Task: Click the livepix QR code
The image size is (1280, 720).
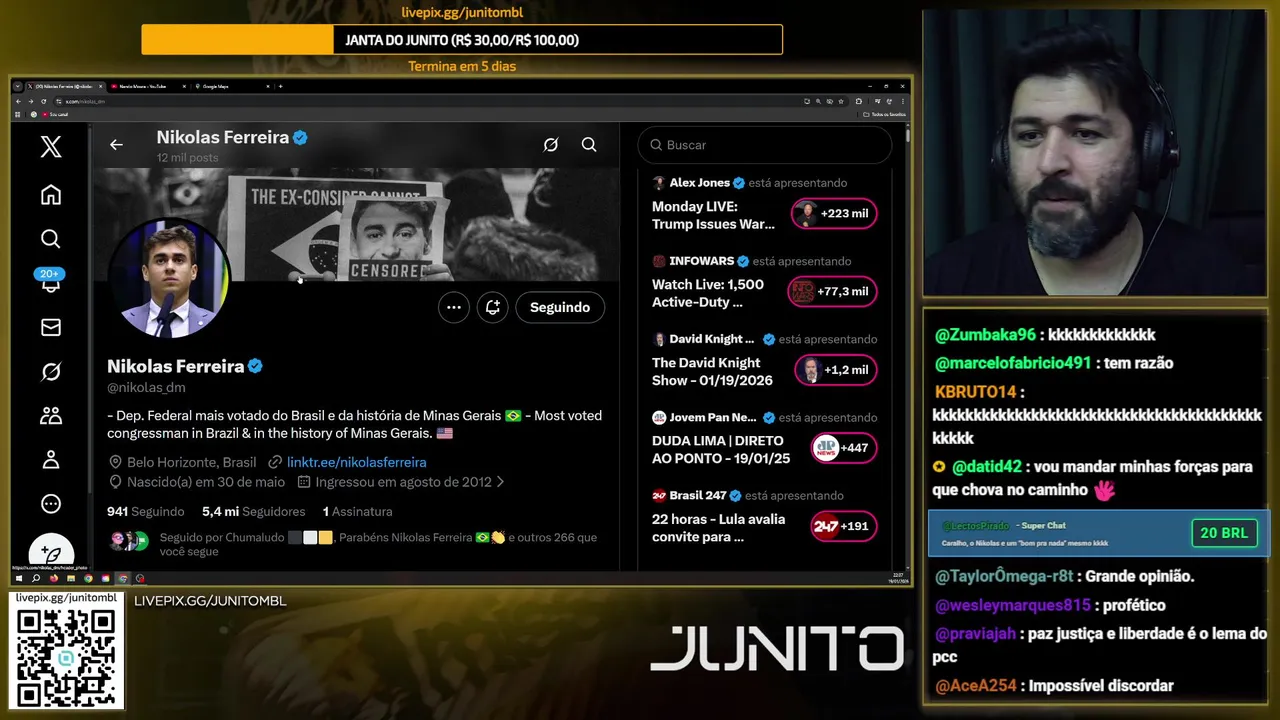Action: (66, 657)
